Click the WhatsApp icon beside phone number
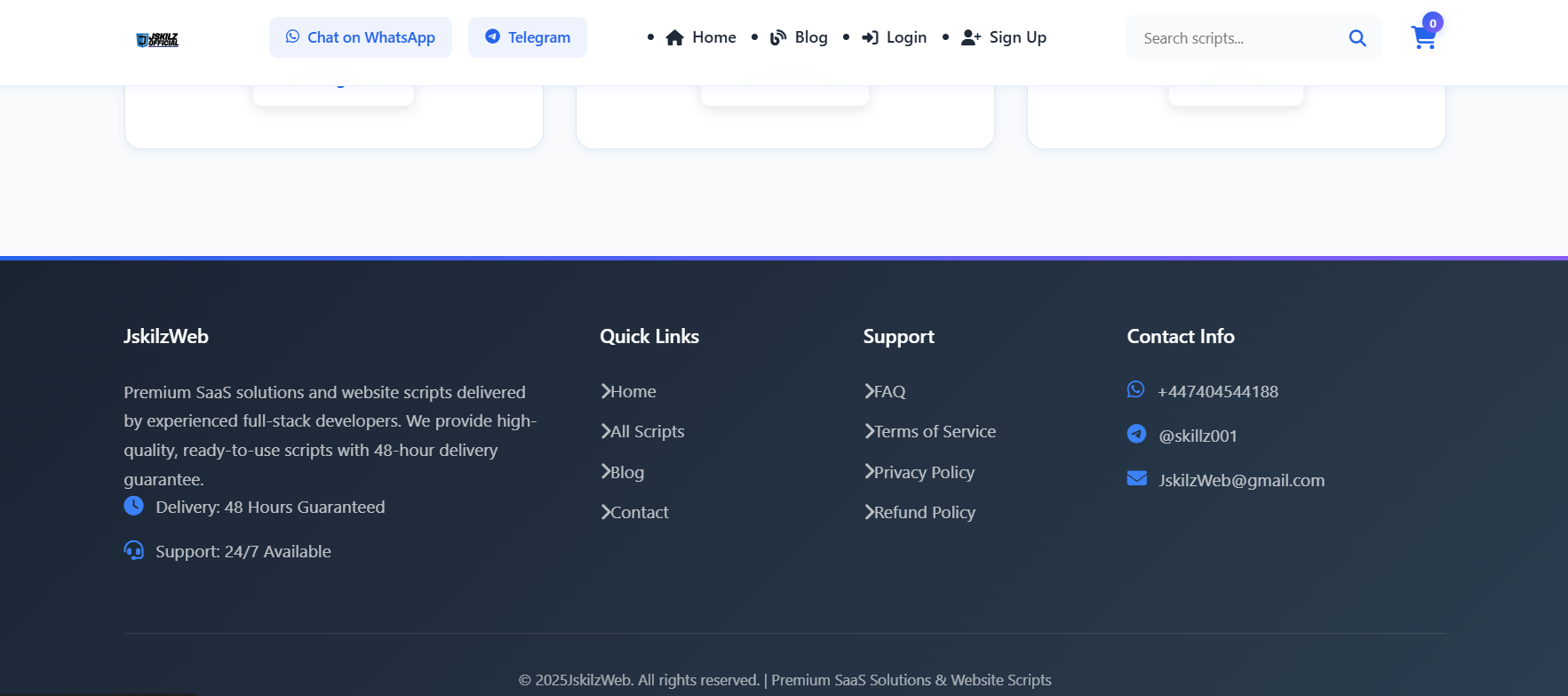Viewport: 1568px width, 696px height. tap(1135, 389)
